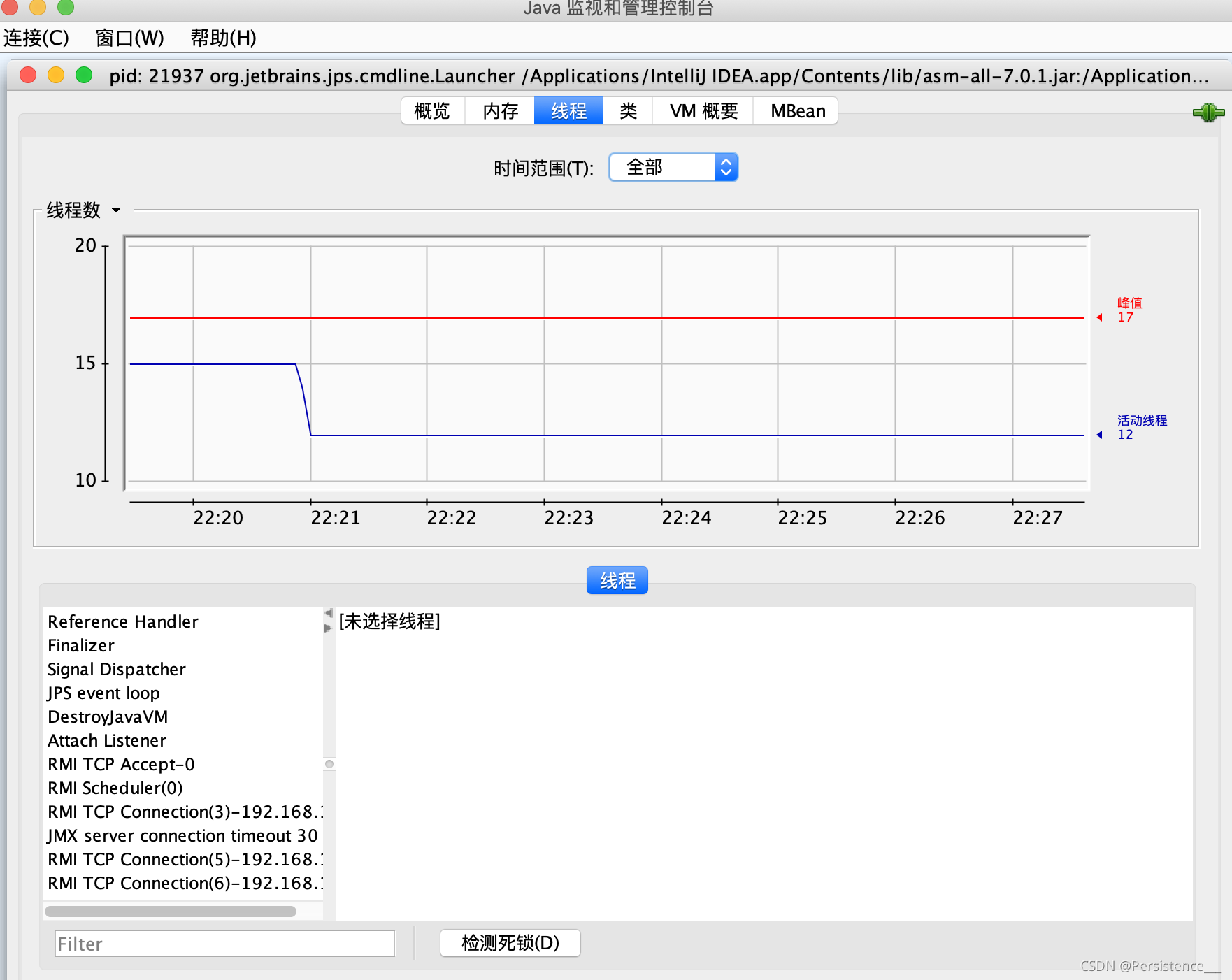Viewport: 1232px width, 980px height.
Task: Open the 时间范围 dropdown showing 全部
Action: (673, 167)
